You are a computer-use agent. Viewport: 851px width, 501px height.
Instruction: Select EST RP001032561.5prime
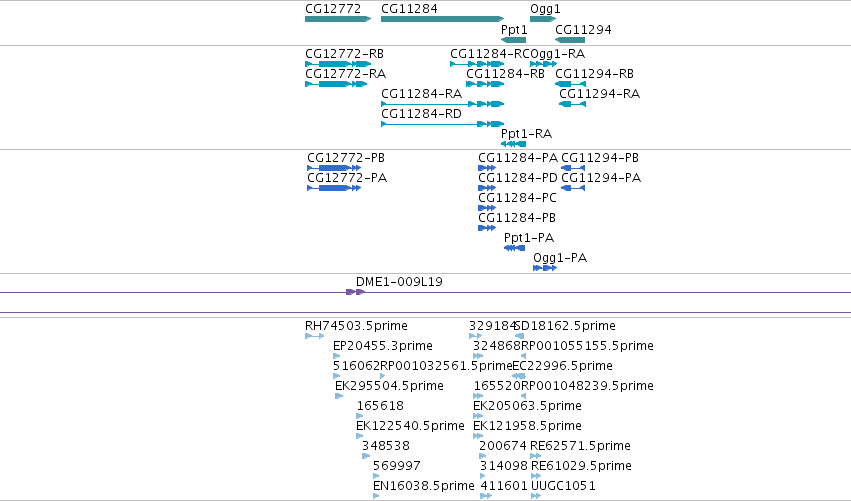pyautogui.click(x=446, y=366)
